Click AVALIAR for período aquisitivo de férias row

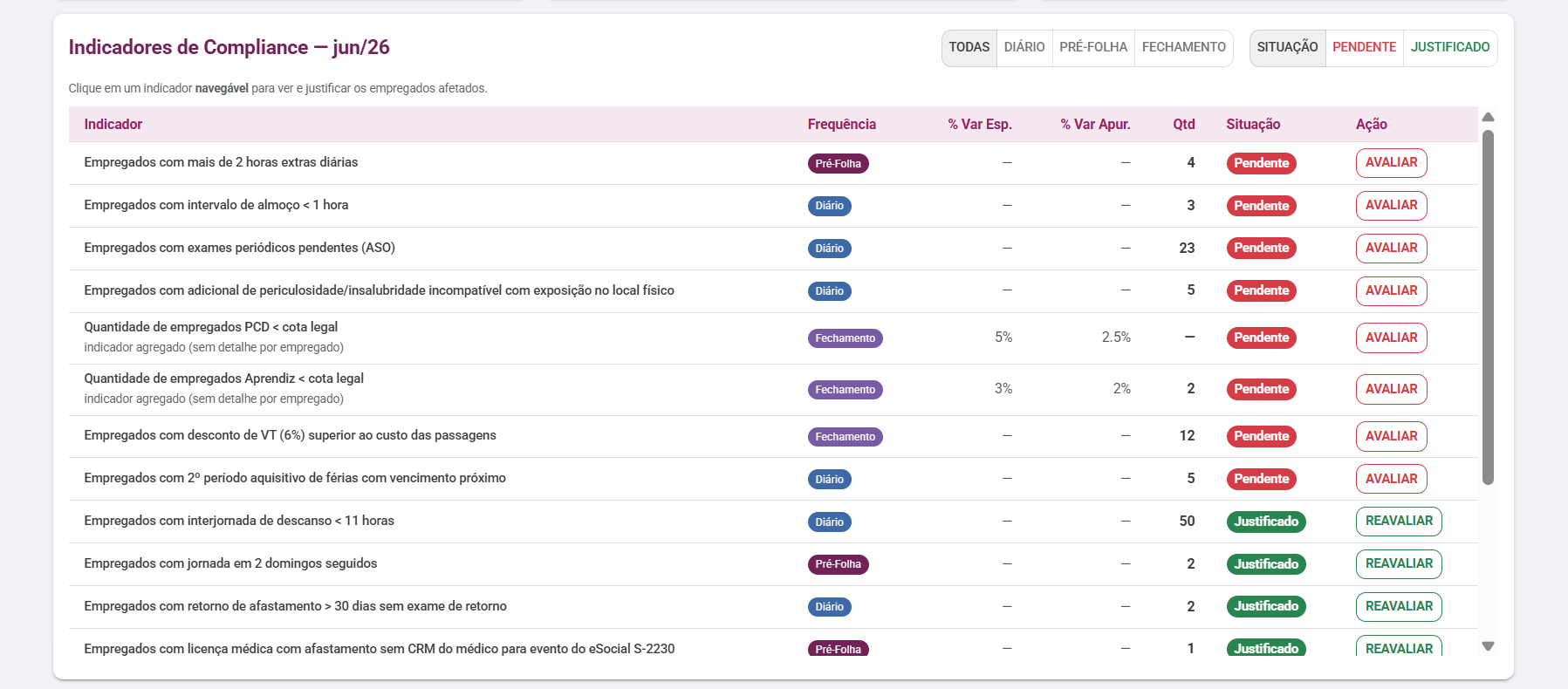1392,480
